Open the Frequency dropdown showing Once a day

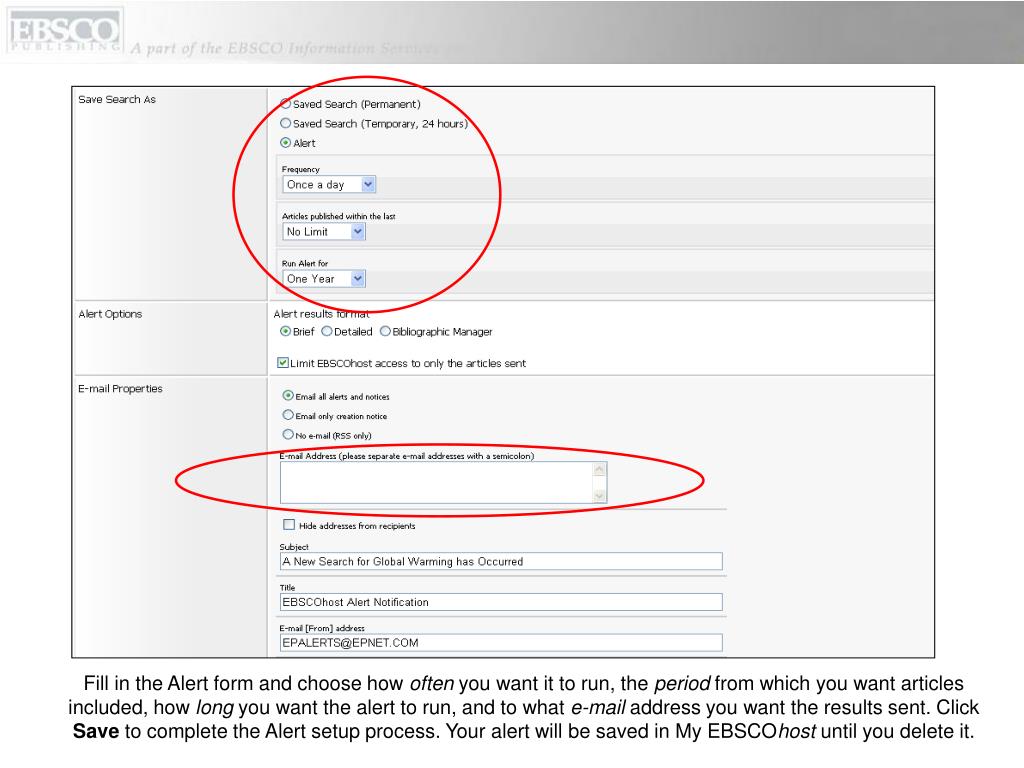tap(329, 185)
